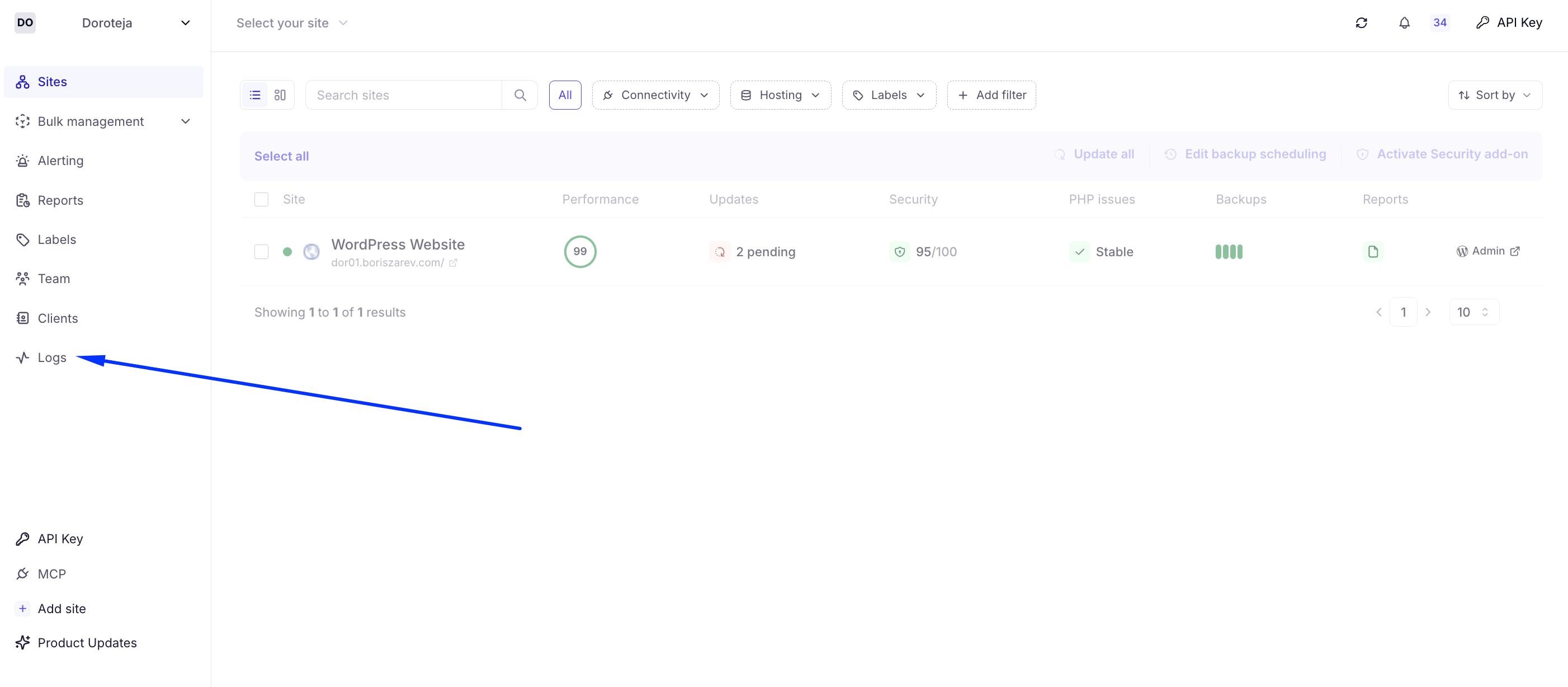Tick the header select-all checkbox

[261, 199]
